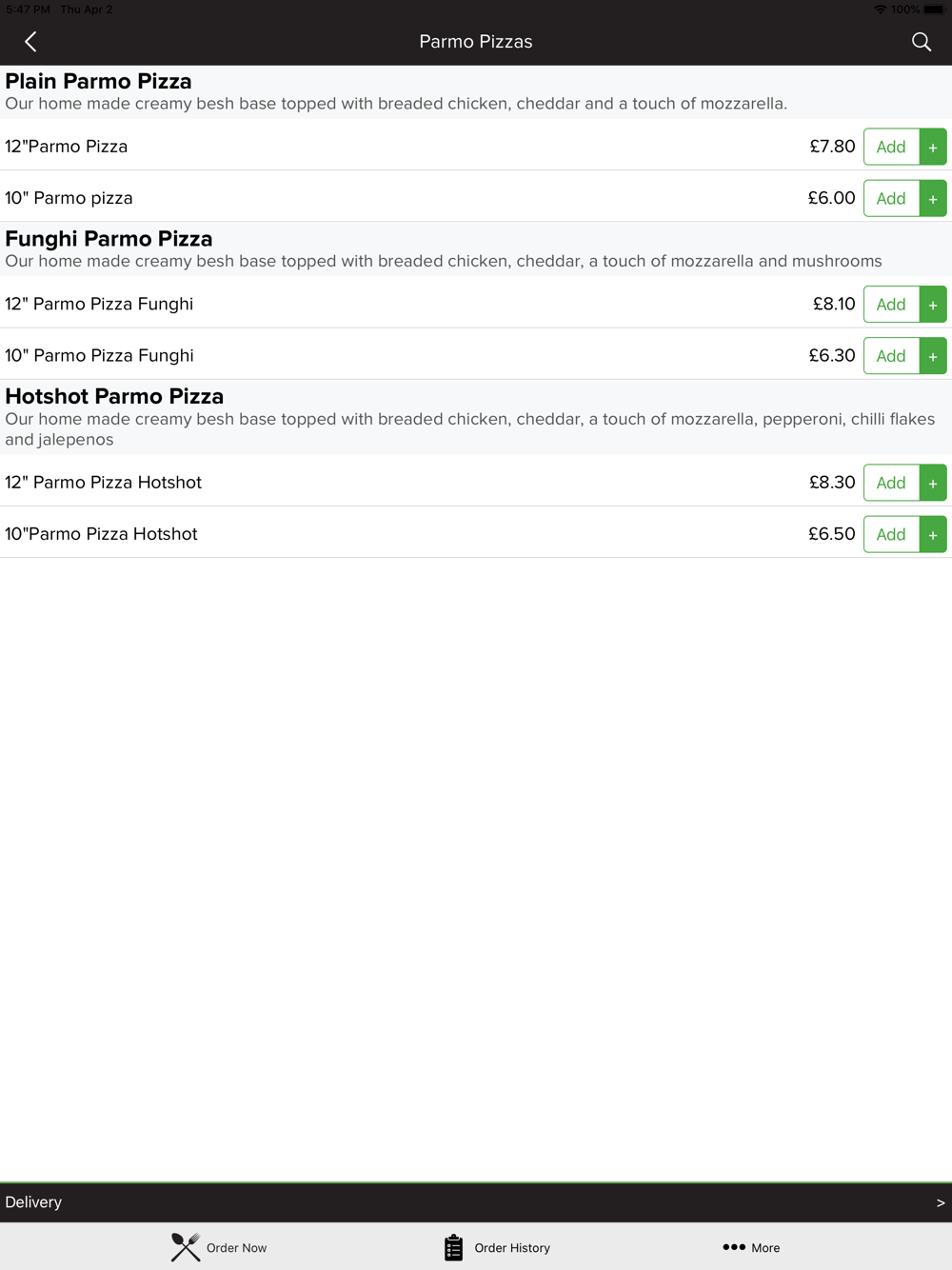Click the Order Now fork and knife icon

click(186, 1247)
